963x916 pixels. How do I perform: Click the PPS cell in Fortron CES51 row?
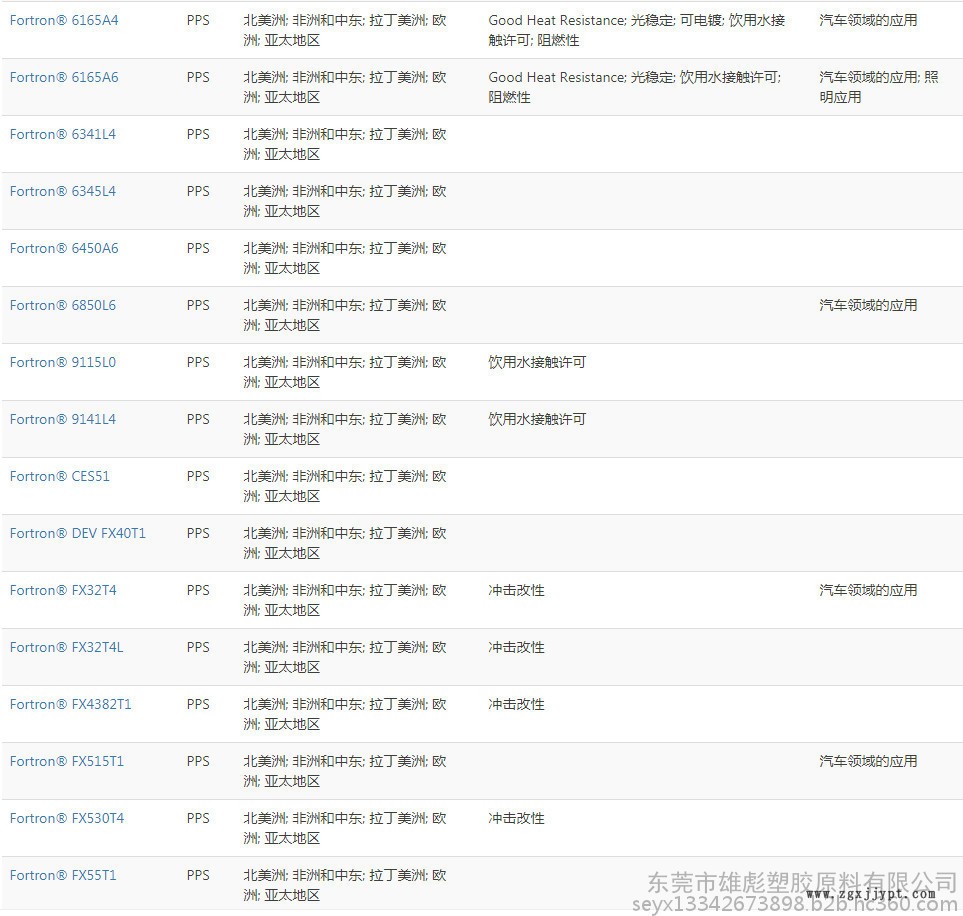pyautogui.click(x=198, y=476)
